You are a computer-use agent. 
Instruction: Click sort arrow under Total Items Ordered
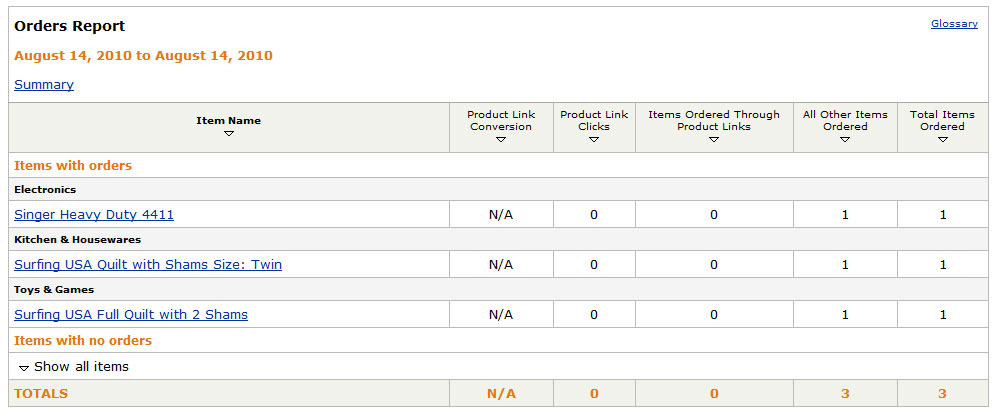[942, 140]
